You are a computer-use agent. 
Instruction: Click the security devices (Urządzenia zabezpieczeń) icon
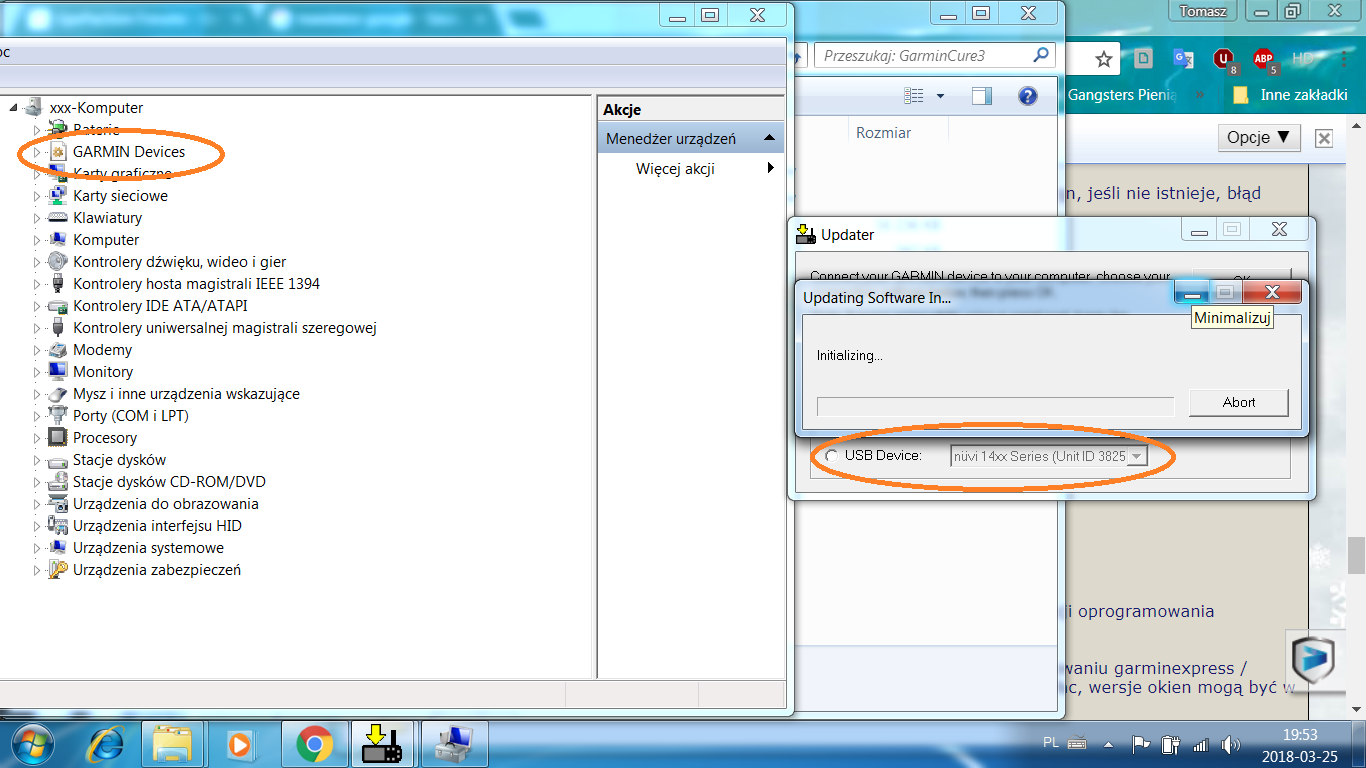point(58,570)
